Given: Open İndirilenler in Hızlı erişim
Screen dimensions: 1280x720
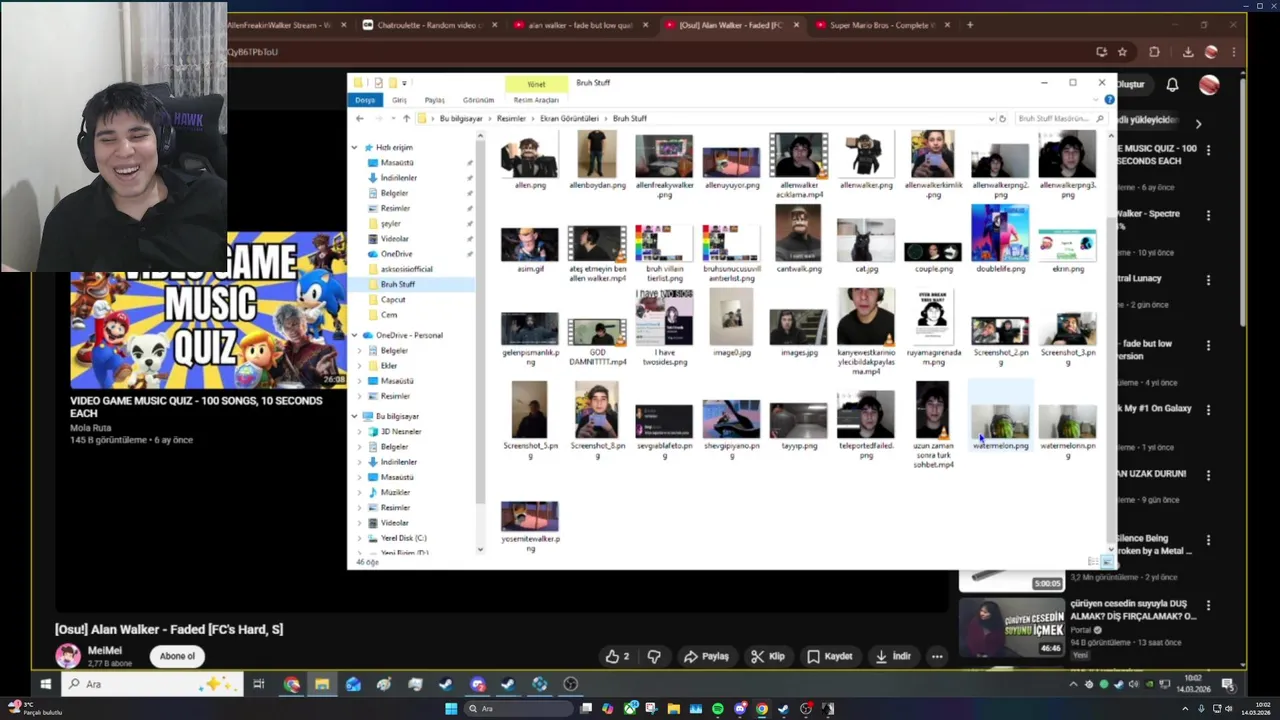Looking at the screenshot, I should click(x=398, y=177).
